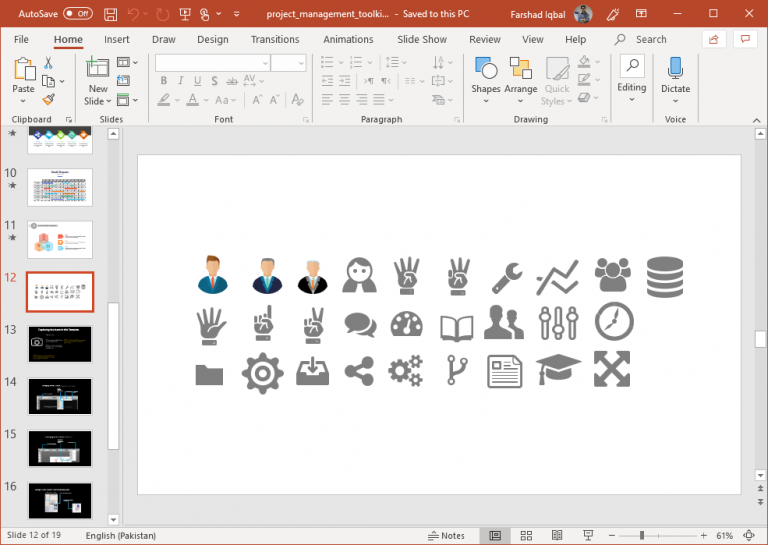The height and width of the screenshot is (545, 768).
Task: Click the Reset slide icon
Action: click(123, 81)
